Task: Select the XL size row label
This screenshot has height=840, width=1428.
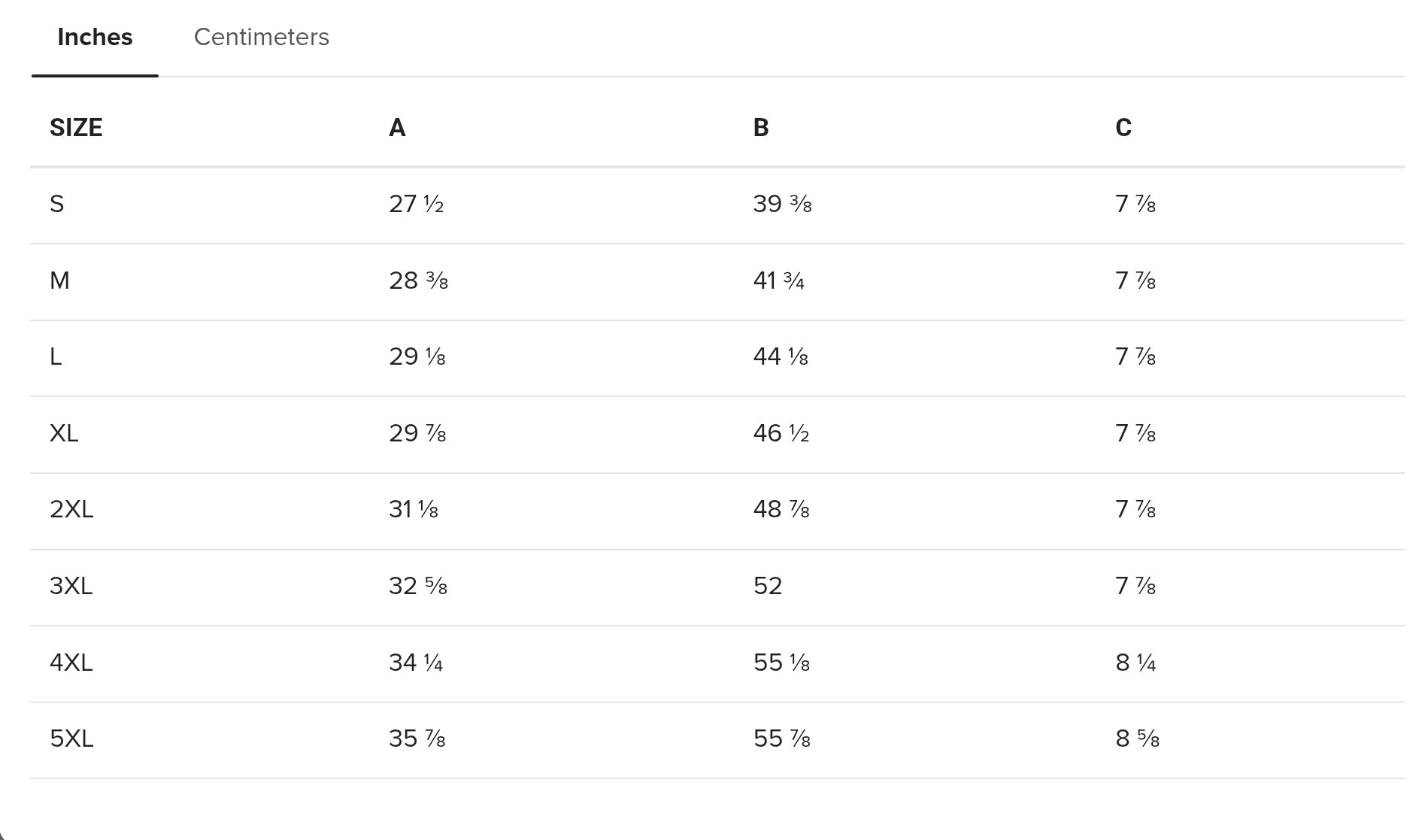Action: click(x=64, y=433)
